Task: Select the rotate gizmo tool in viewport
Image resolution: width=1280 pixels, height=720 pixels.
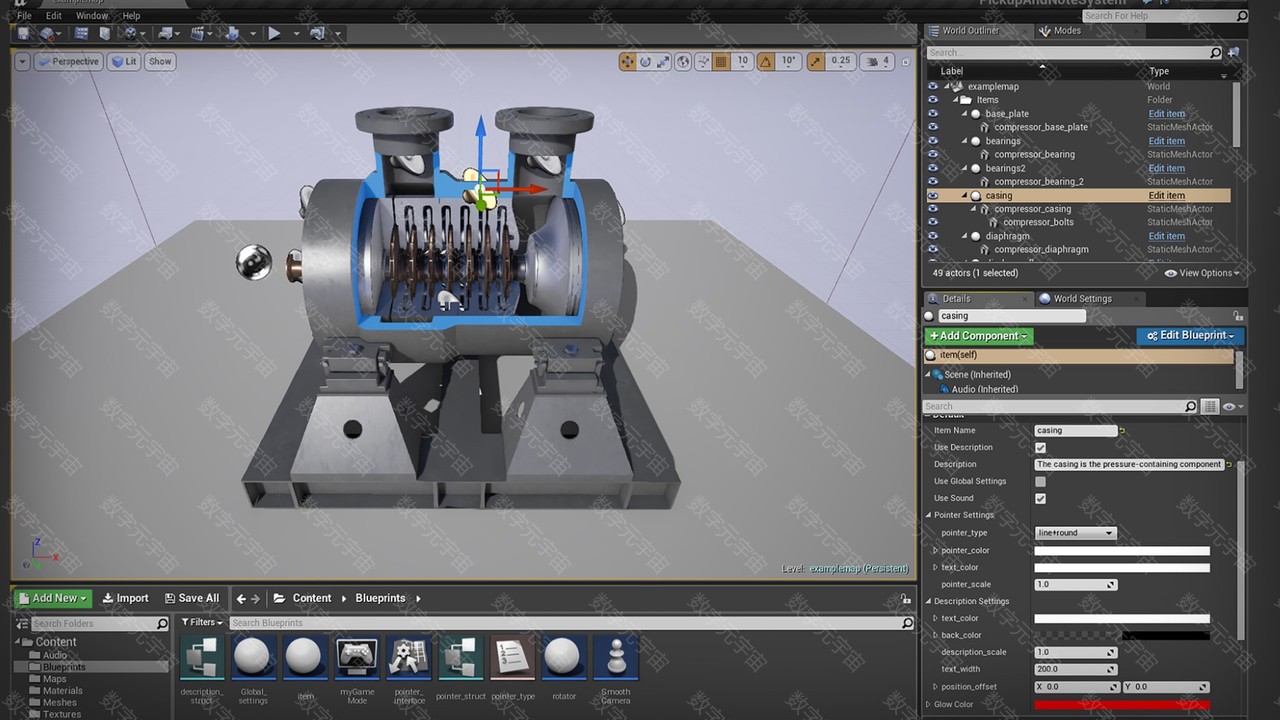Action: click(646, 61)
